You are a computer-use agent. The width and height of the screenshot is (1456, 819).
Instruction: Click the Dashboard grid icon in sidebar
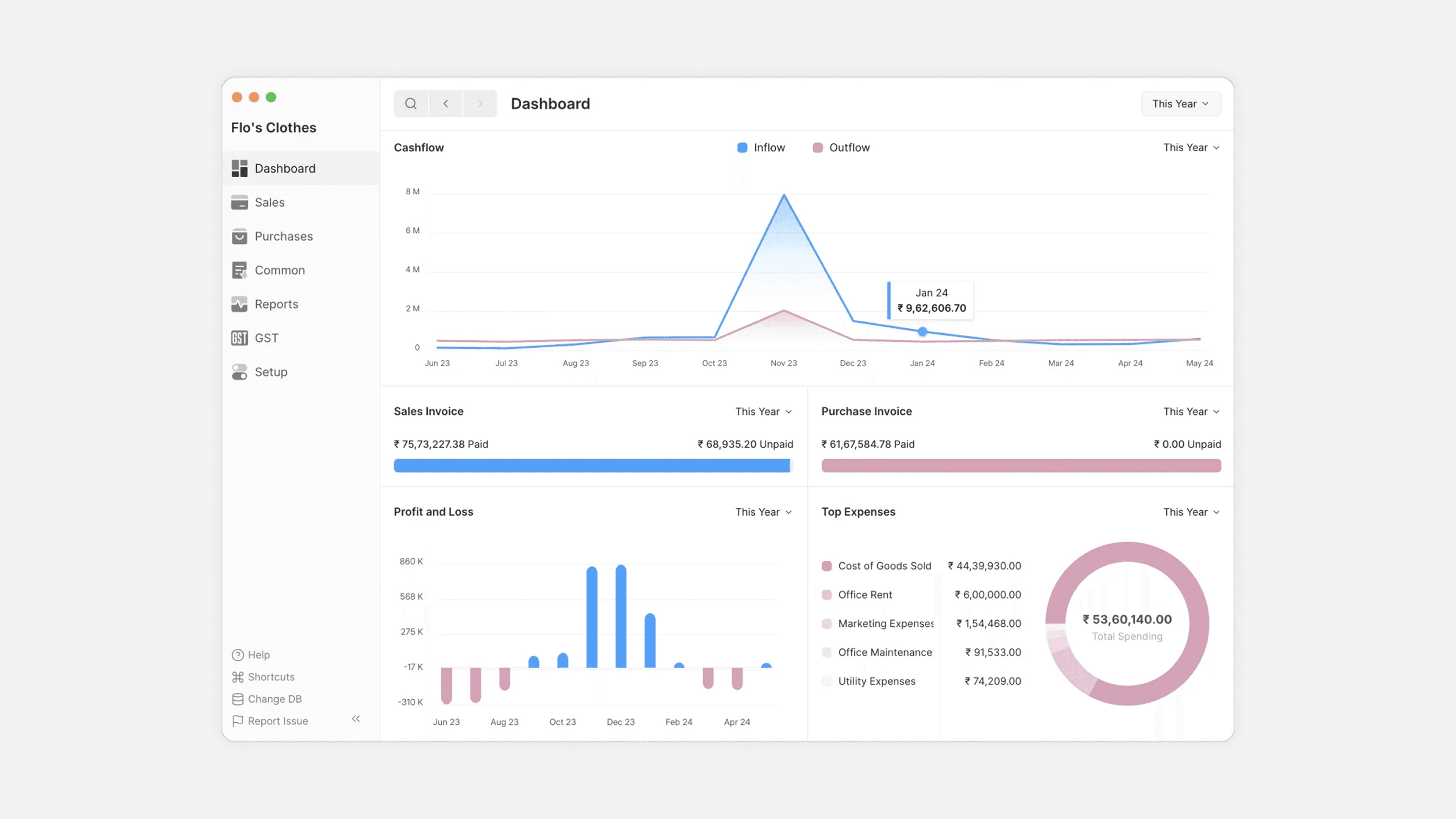point(240,168)
